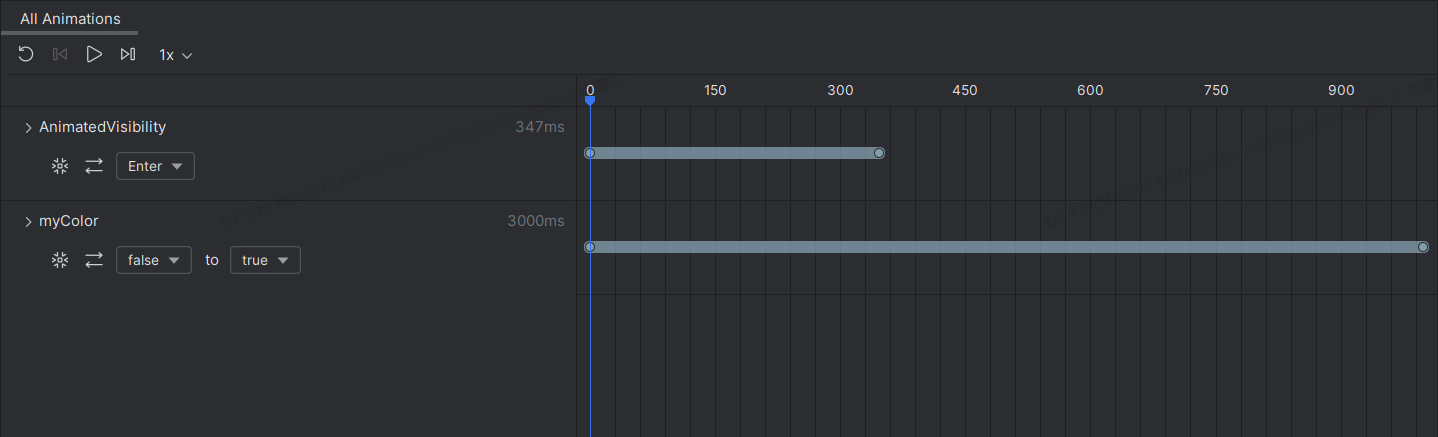This screenshot has width=1438, height=437.
Task: Click AnimatedVisibility bar's end handle
Action: click(x=879, y=153)
